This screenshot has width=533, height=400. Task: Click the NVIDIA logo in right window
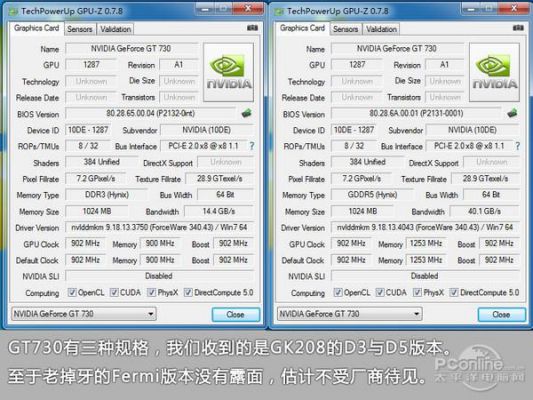pos(494,72)
